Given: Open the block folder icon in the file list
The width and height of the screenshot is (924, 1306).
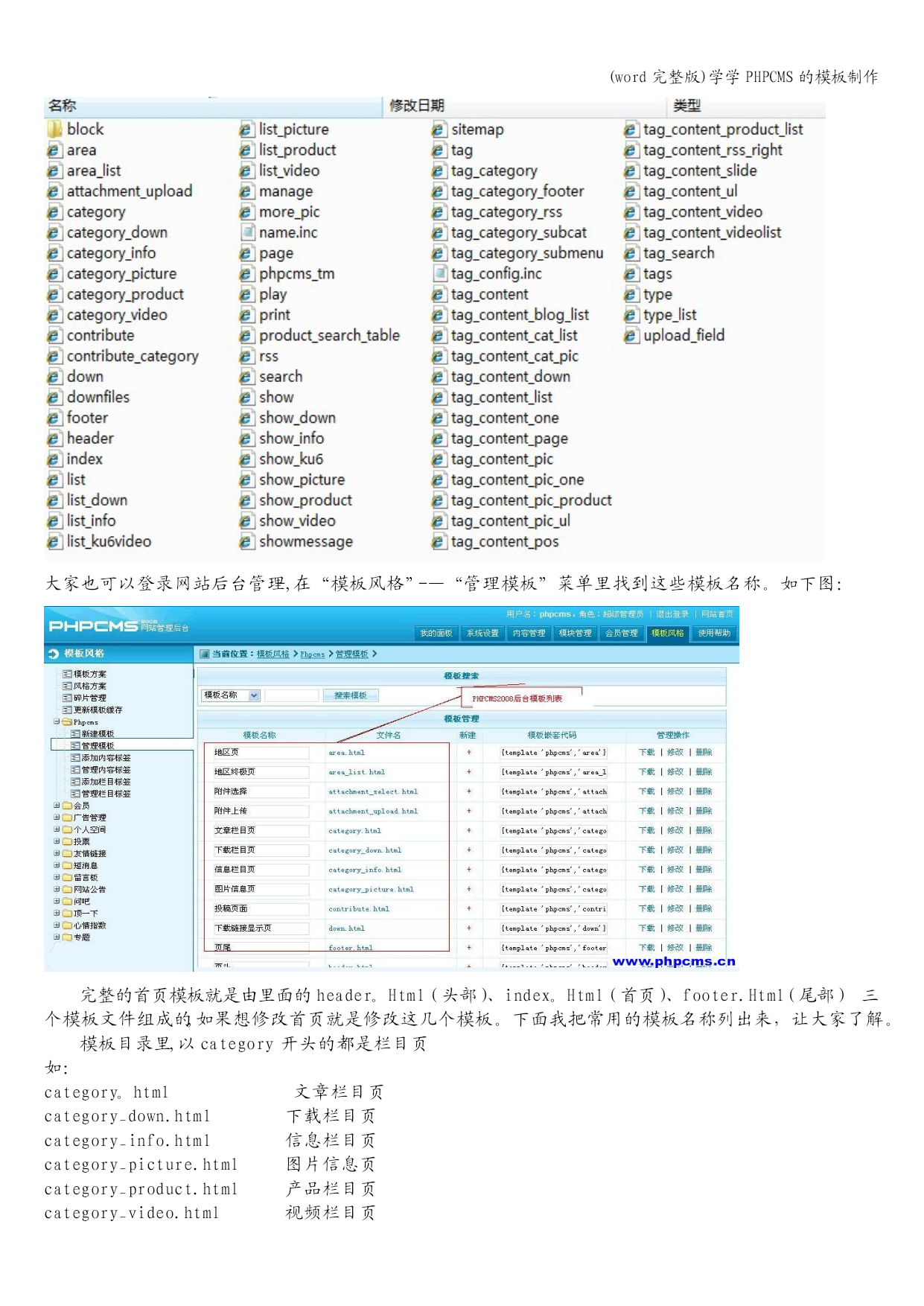Looking at the screenshot, I should (54, 130).
